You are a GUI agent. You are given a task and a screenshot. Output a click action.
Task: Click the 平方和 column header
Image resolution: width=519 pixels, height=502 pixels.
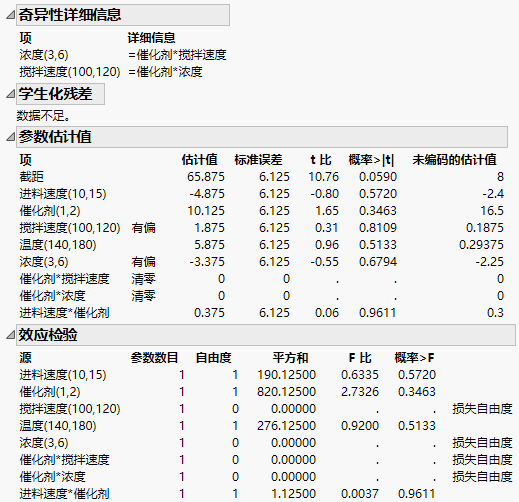tap(290, 358)
